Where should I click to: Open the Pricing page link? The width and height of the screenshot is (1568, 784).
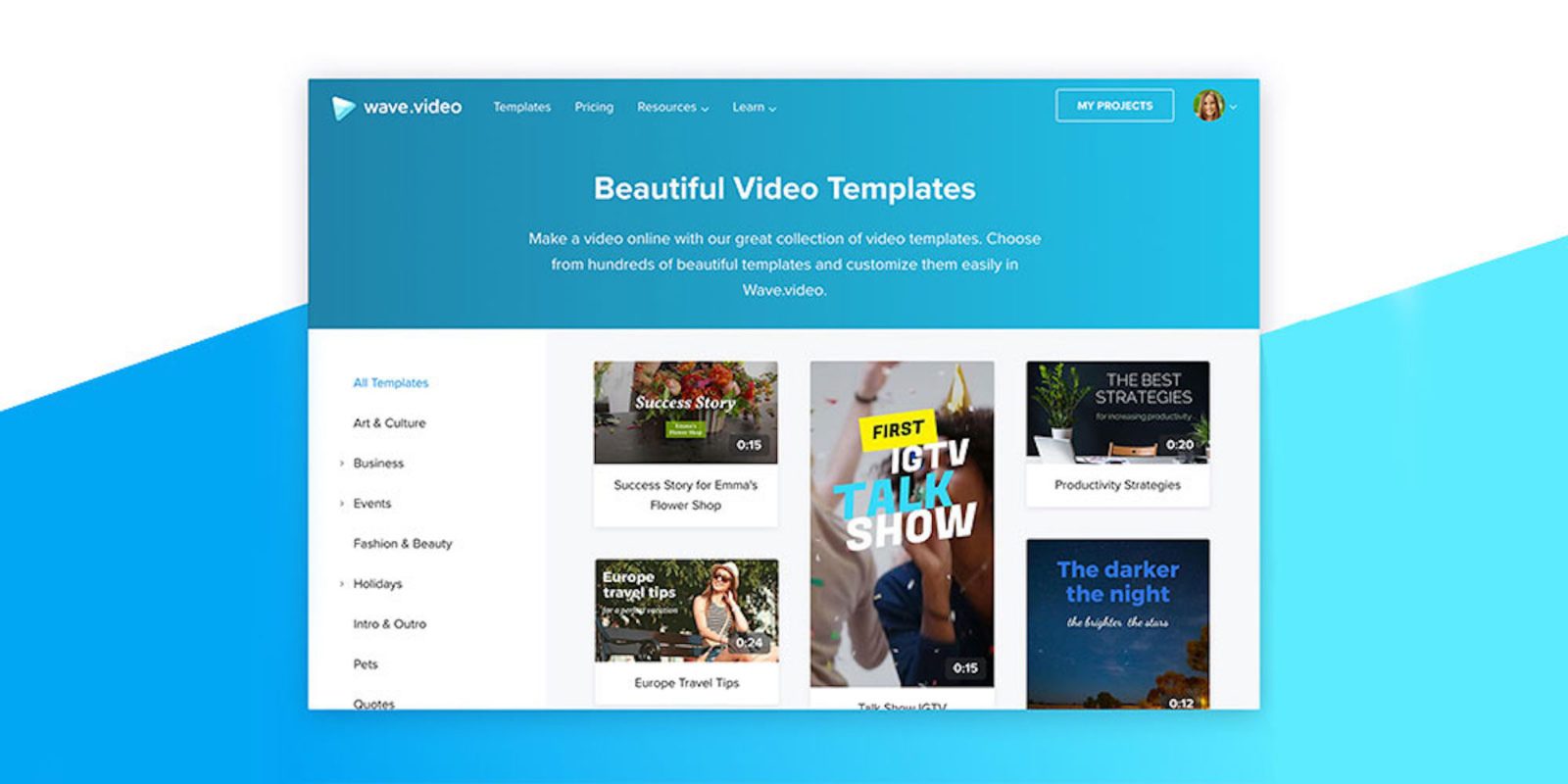[594, 107]
